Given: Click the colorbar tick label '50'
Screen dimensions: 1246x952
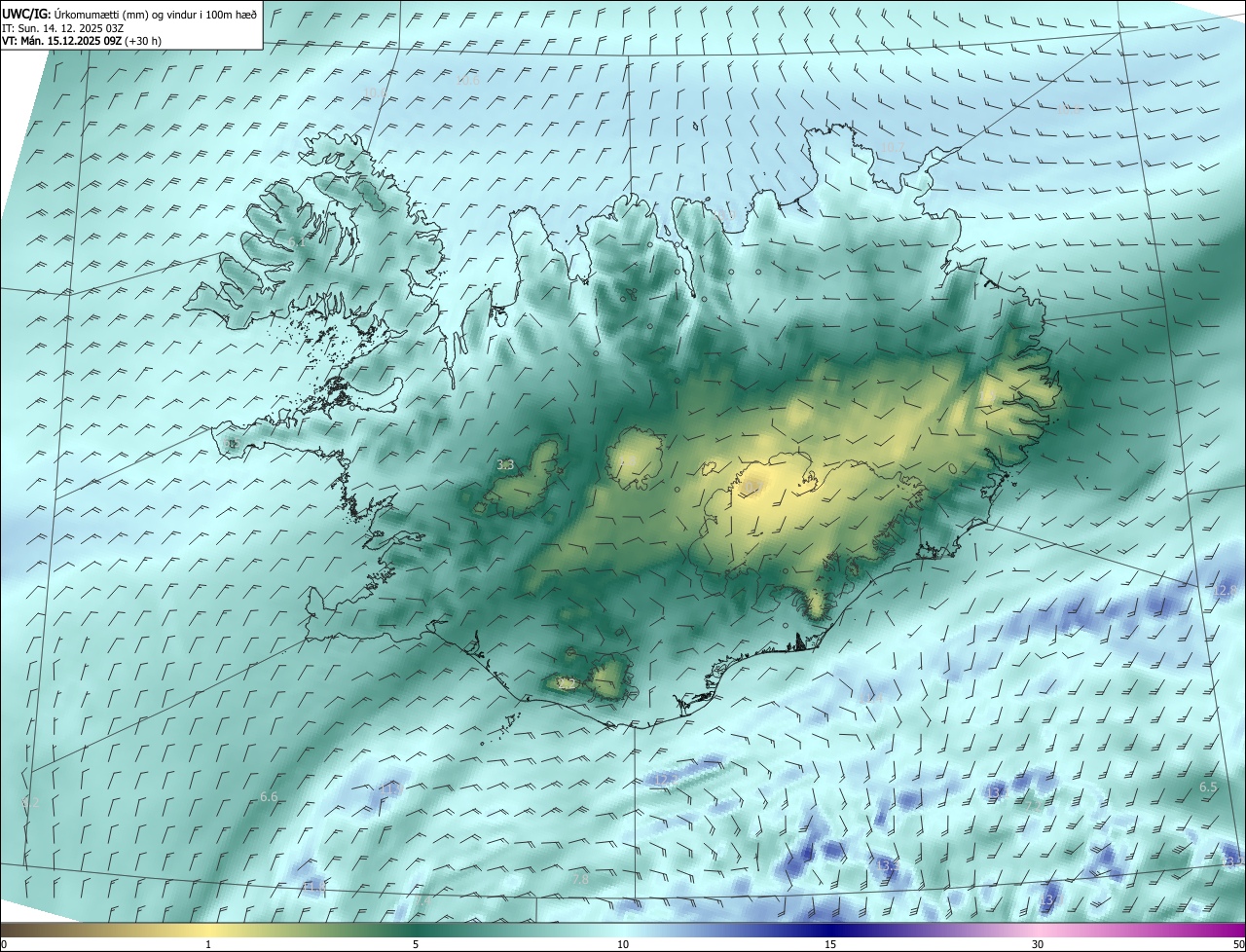Looking at the screenshot, I should click(1238, 944).
